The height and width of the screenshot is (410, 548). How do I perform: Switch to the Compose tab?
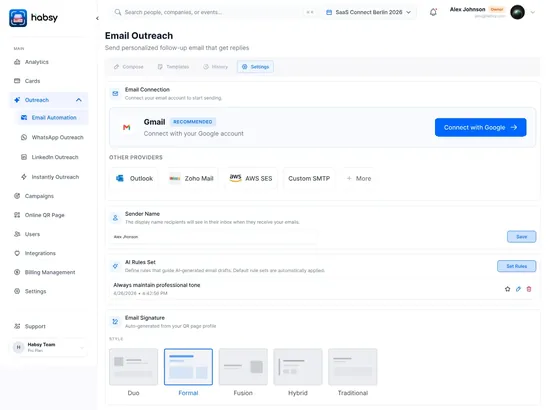[x=129, y=67]
